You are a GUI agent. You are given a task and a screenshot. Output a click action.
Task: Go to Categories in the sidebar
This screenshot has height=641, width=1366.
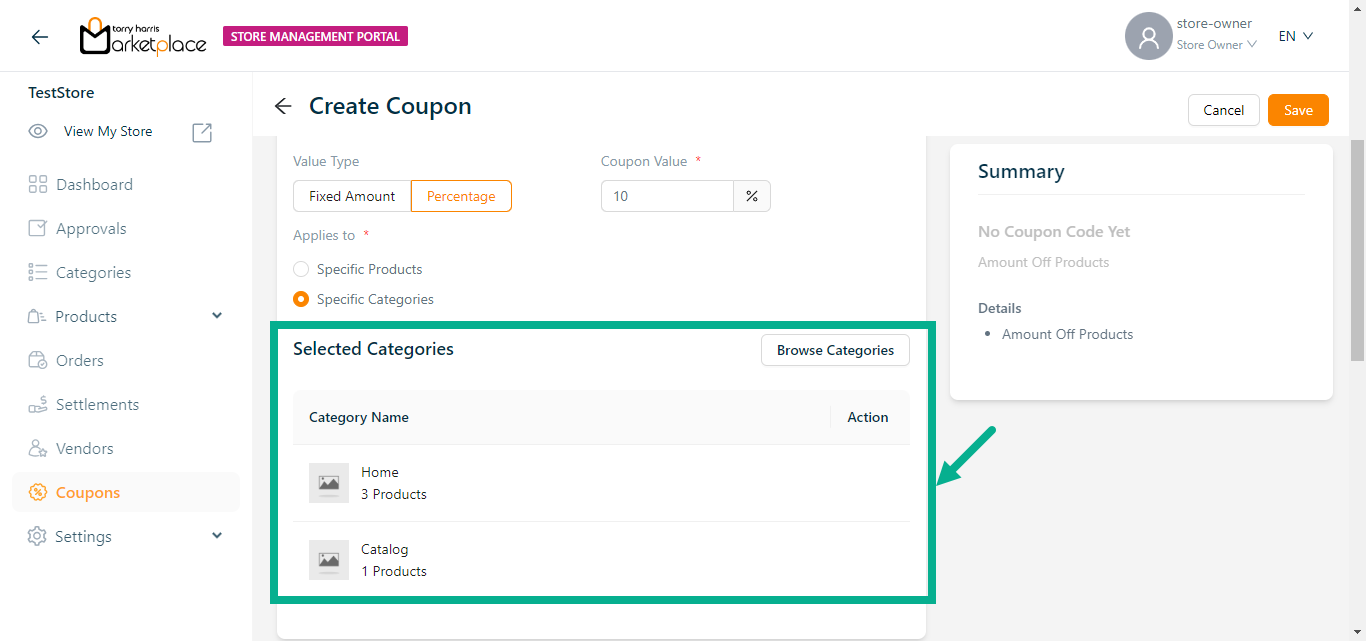point(93,272)
